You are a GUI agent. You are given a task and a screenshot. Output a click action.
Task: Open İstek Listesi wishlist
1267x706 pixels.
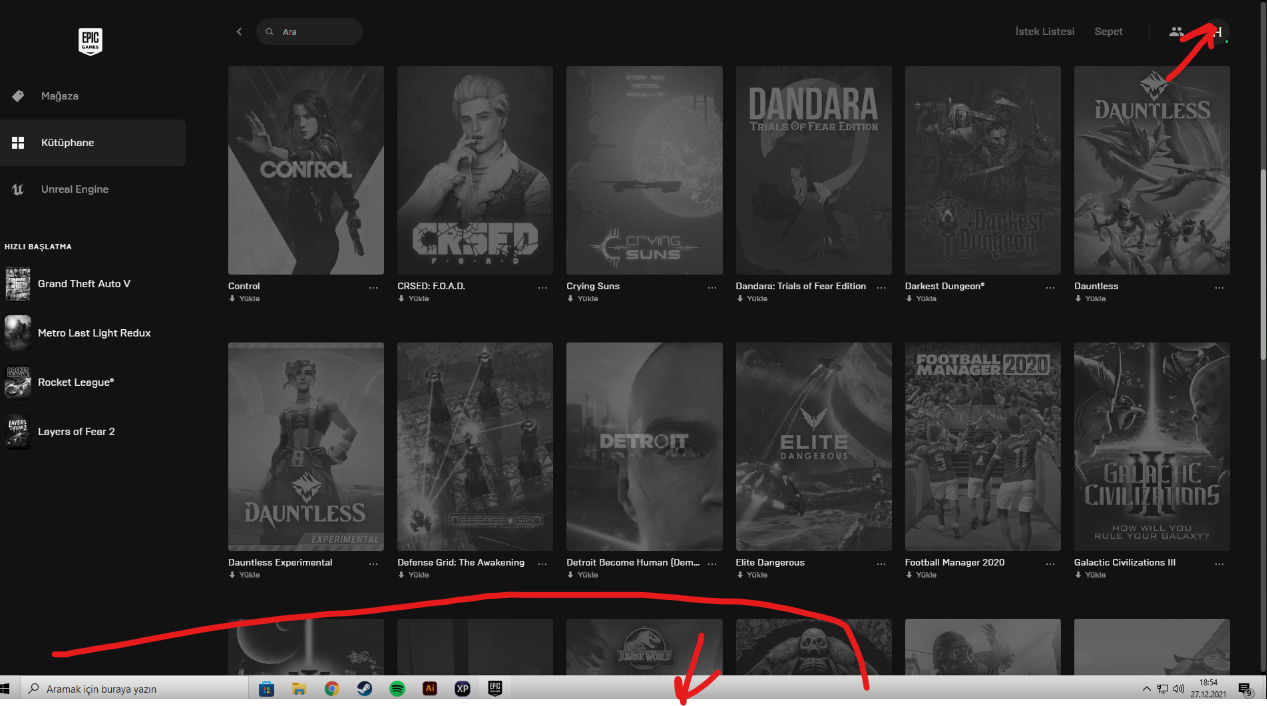[x=1045, y=32]
